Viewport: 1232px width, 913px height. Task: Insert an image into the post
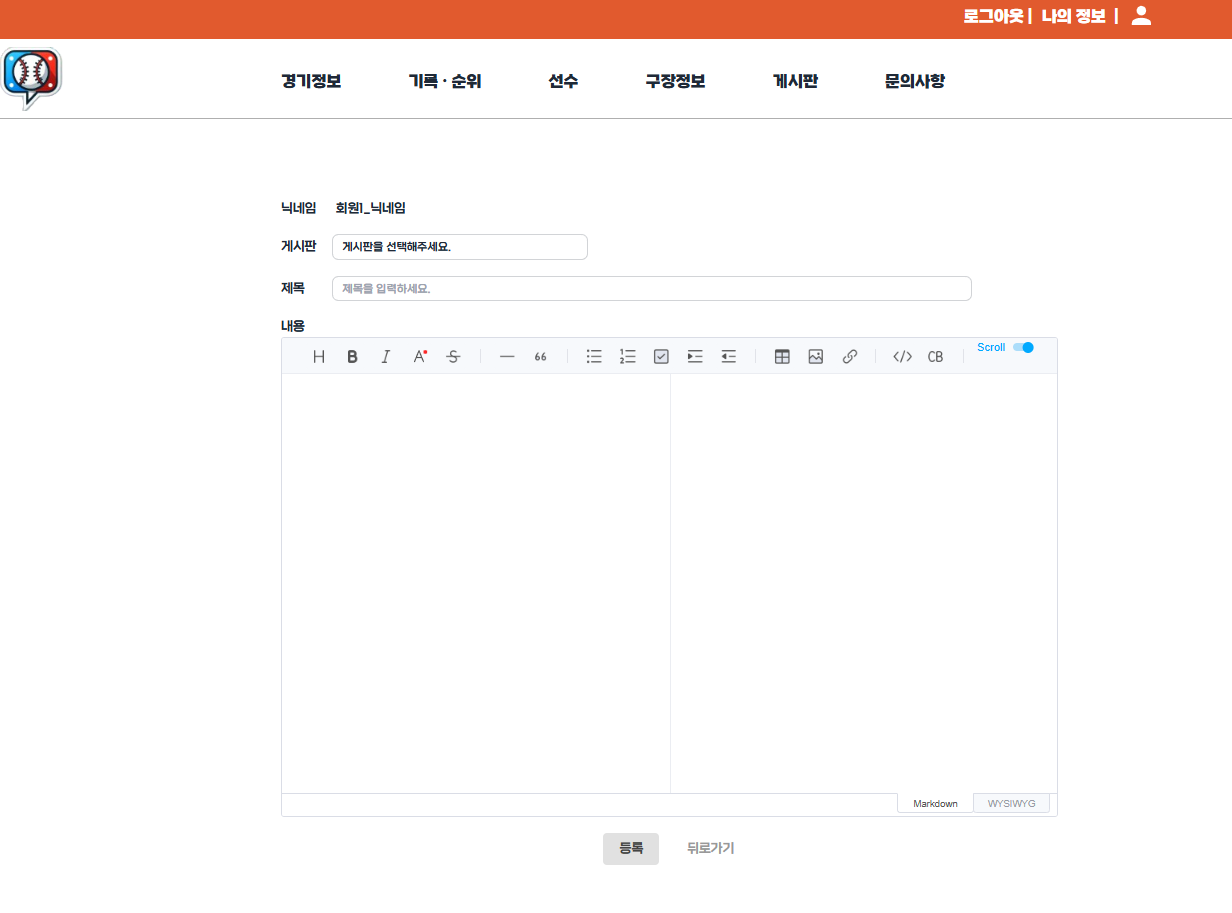(x=815, y=356)
